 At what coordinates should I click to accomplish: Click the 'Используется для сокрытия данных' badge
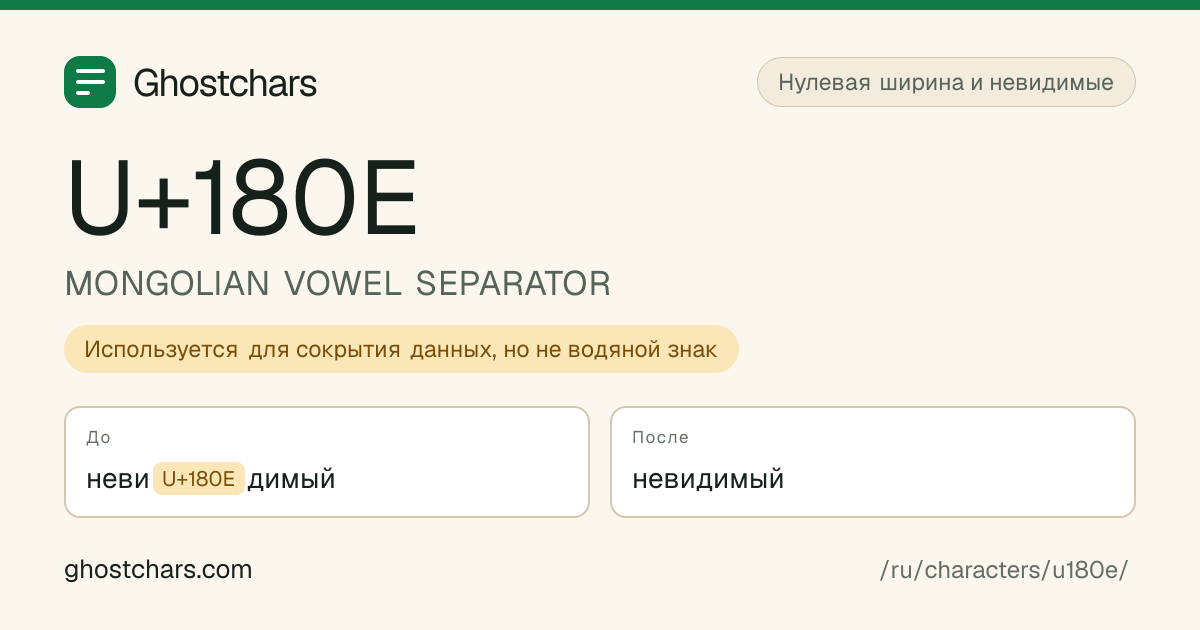[x=401, y=349]
